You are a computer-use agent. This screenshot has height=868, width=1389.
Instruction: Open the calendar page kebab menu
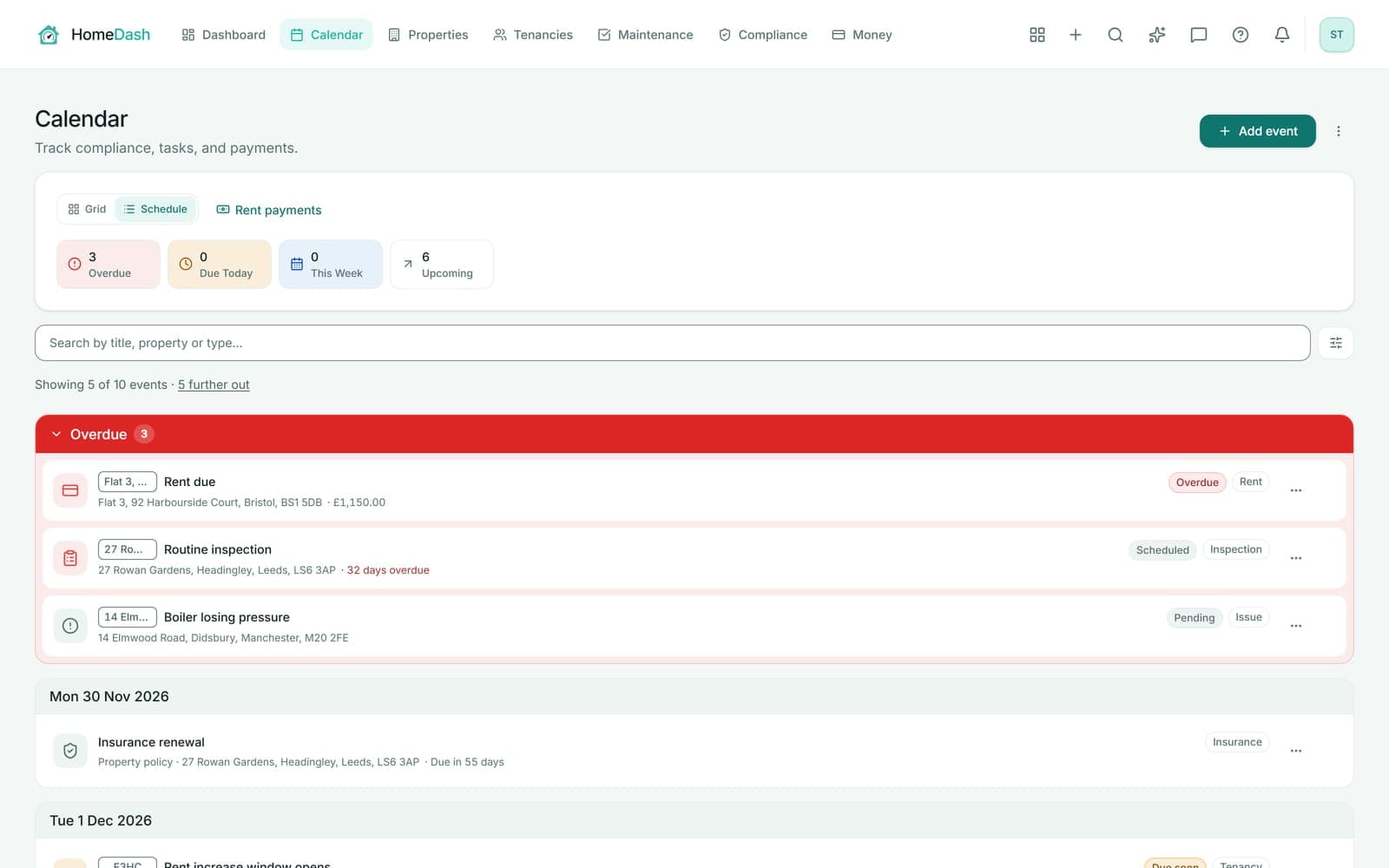1338,131
